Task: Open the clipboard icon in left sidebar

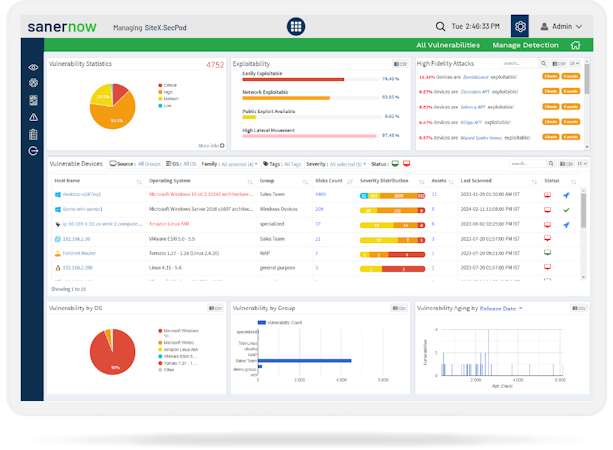Action: (x=33, y=134)
